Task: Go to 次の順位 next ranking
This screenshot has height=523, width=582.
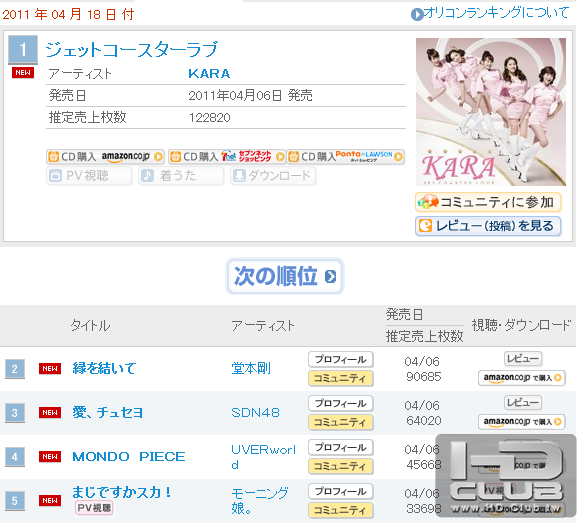Action: 285,276
